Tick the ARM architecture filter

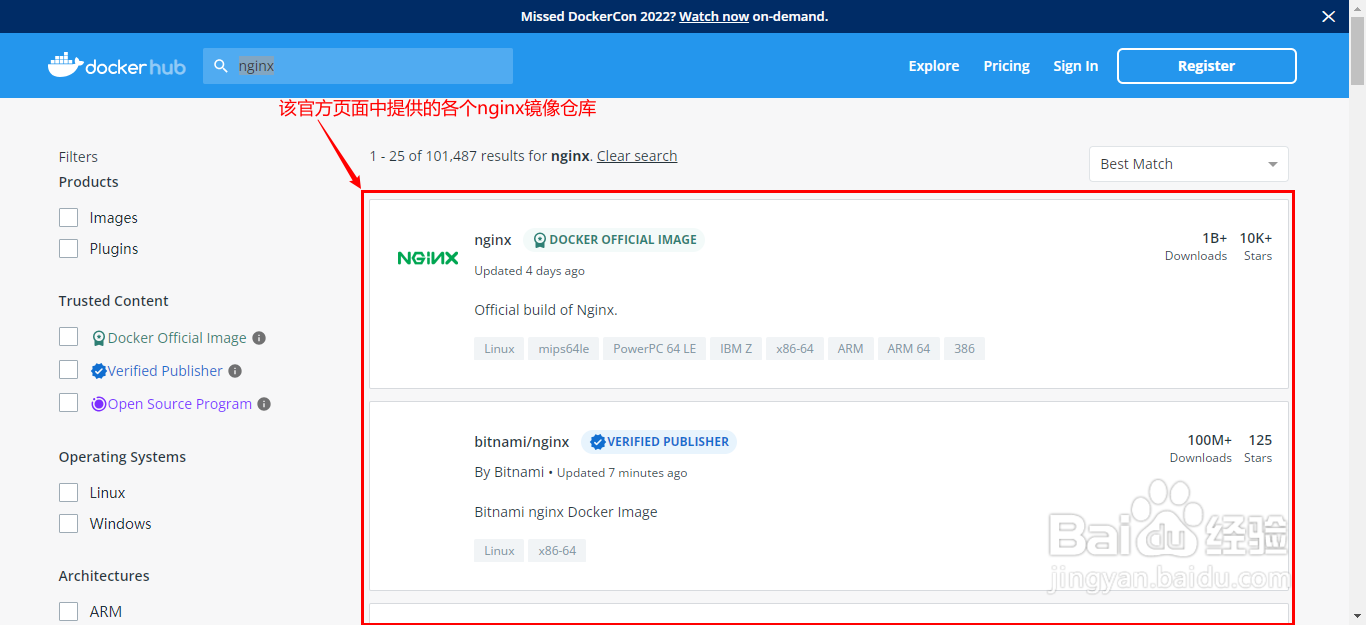tap(68, 612)
